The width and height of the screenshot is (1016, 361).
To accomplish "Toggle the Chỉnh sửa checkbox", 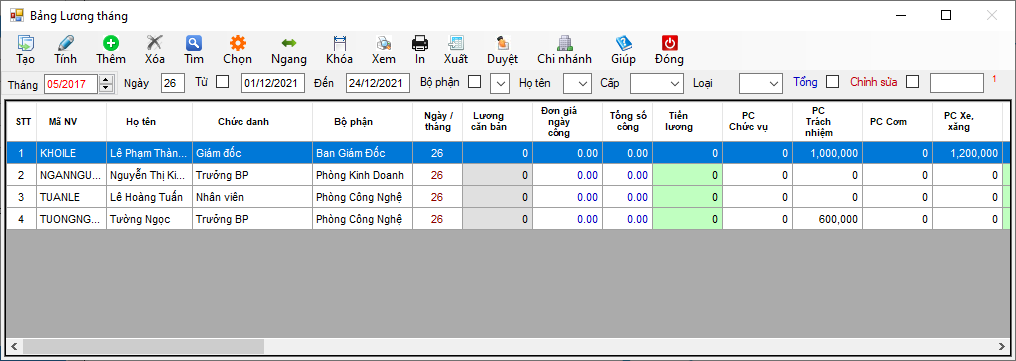I will (912, 82).
